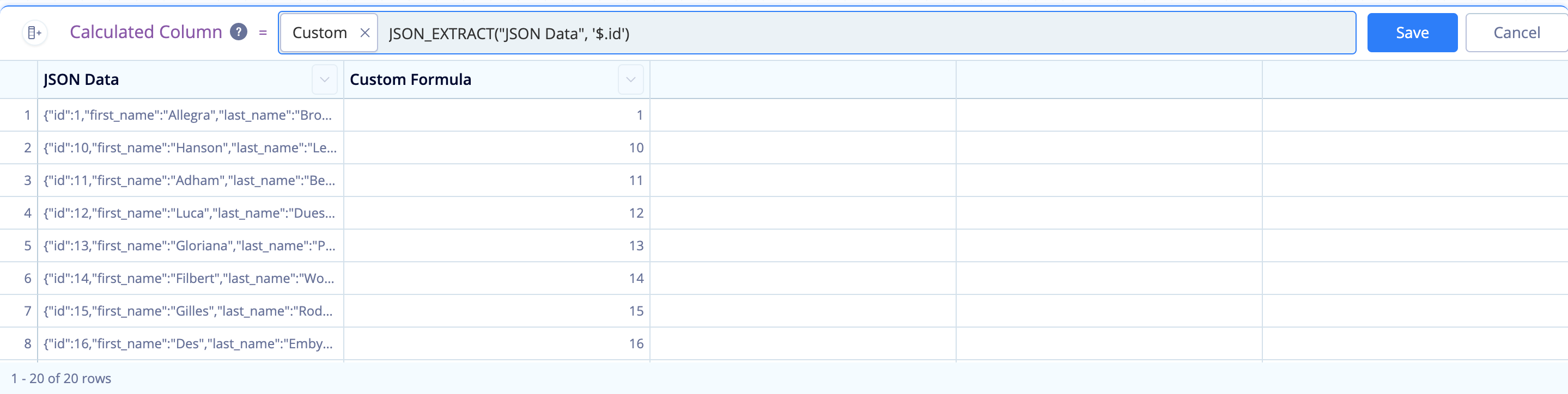Select the JSON Data column header
Viewport: 1568px width, 394px height.
[x=81, y=79]
